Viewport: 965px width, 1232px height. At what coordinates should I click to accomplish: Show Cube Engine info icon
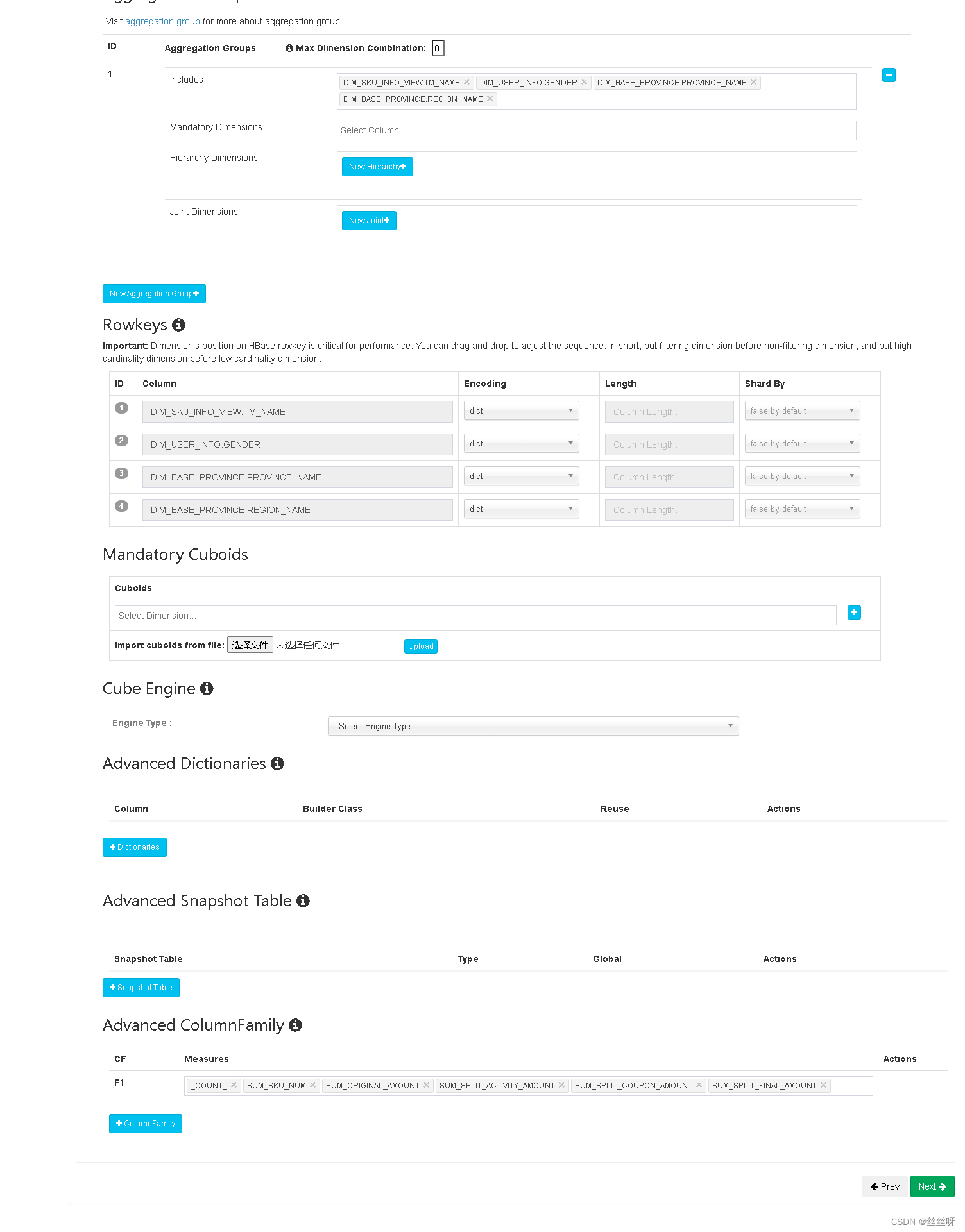pos(207,688)
